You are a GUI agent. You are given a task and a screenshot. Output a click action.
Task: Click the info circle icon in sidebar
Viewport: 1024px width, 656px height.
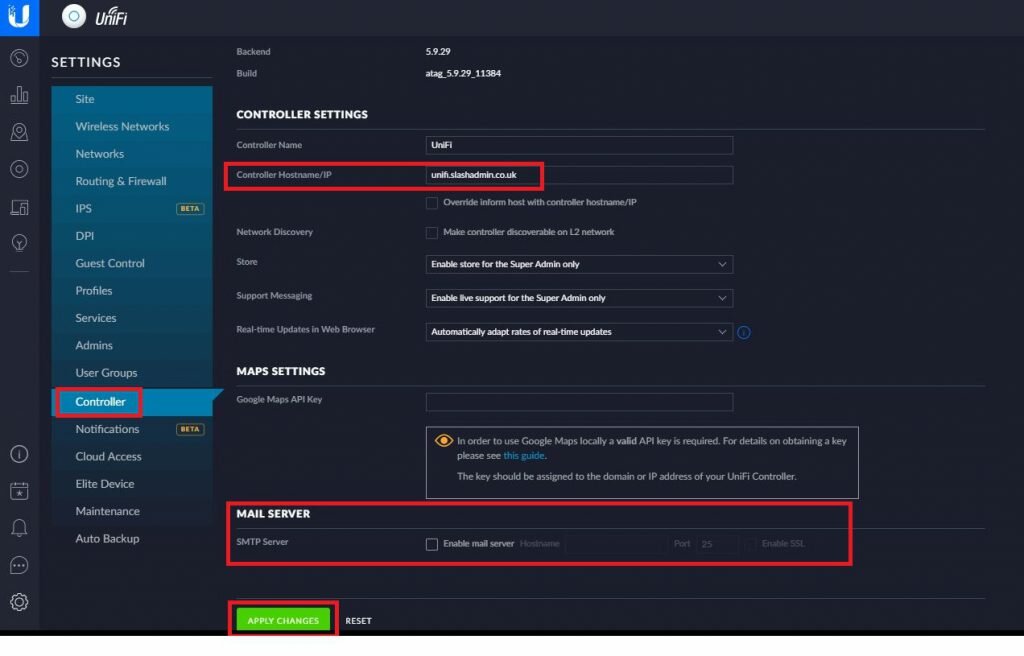click(x=19, y=454)
